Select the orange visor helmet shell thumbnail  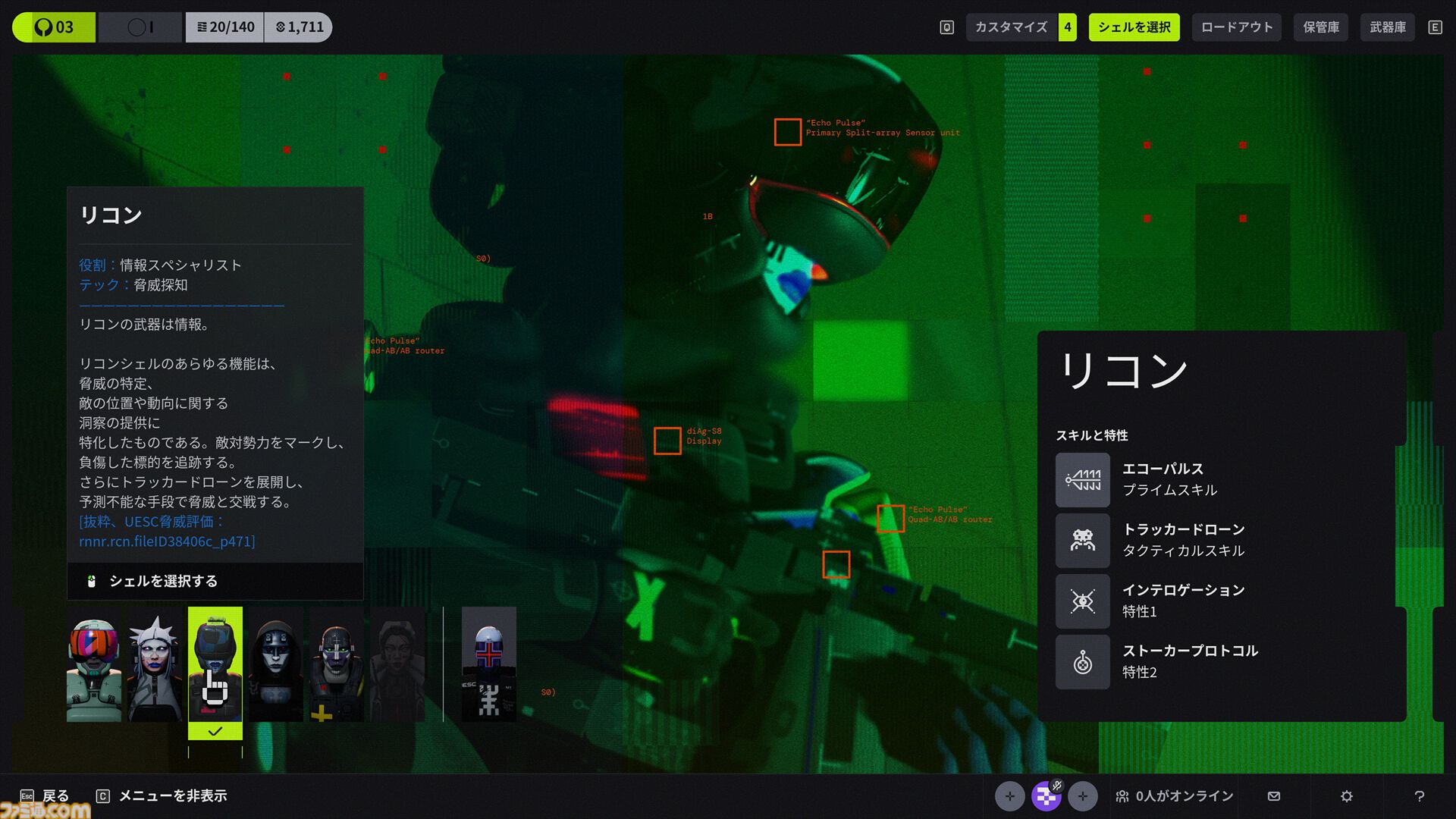[x=94, y=664]
